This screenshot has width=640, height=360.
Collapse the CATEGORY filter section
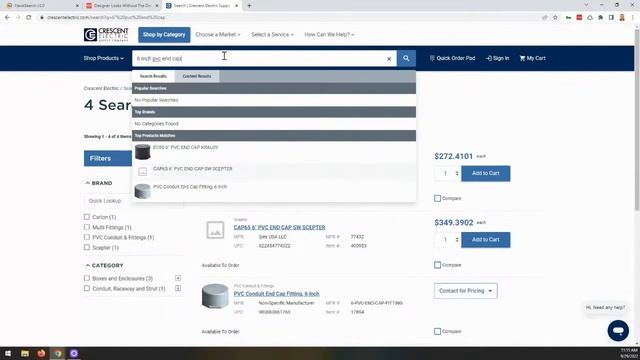pos(104,266)
